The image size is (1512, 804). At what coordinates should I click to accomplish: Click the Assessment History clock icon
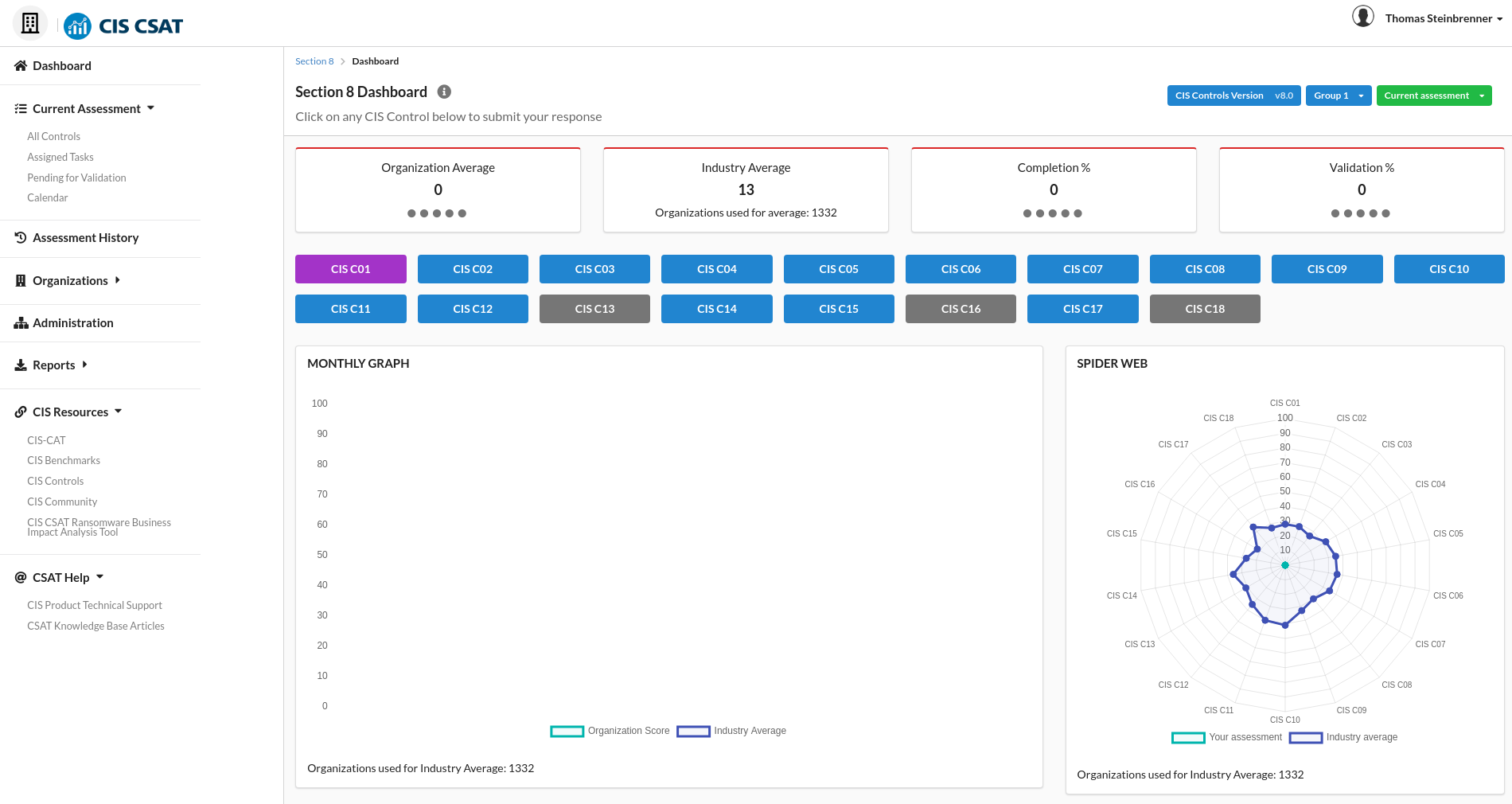point(21,238)
